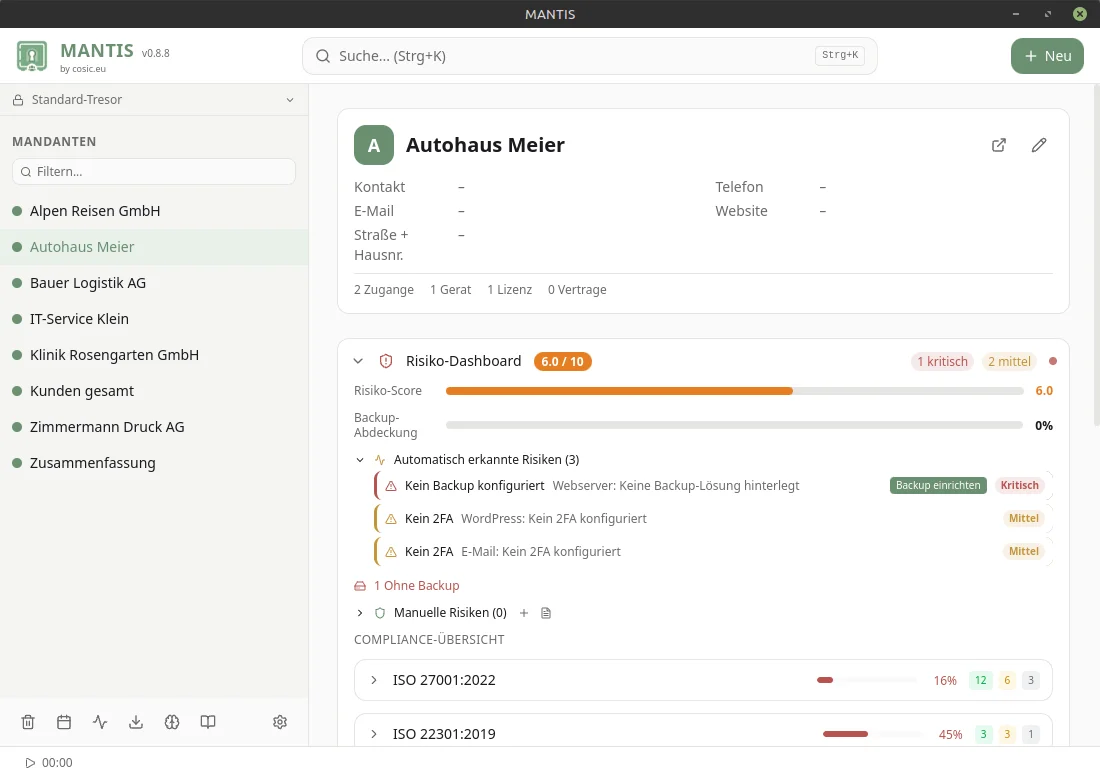Expand ISO 22301:2019 compliance row
Image resolution: width=1100 pixels, height=778 pixels.
pyautogui.click(x=374, y=735)
